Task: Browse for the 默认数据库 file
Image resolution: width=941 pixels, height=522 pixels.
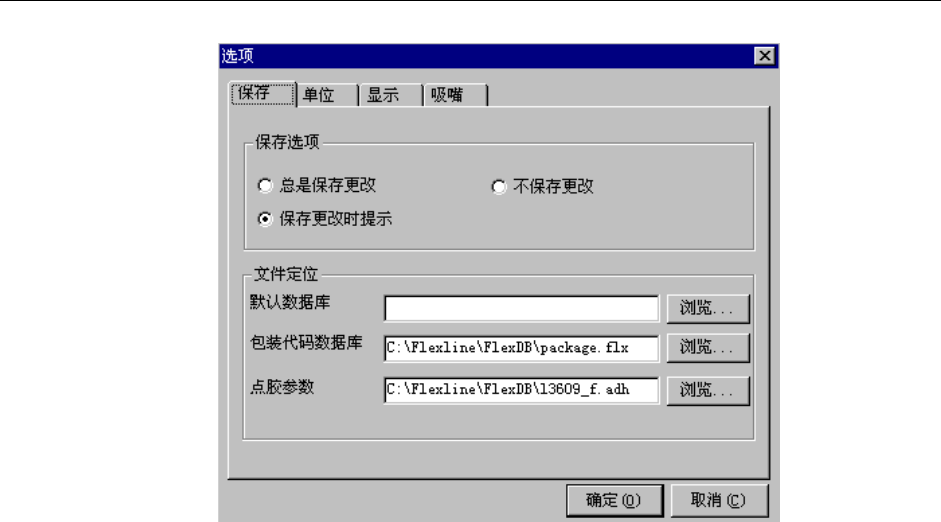Action: [708, 308]
